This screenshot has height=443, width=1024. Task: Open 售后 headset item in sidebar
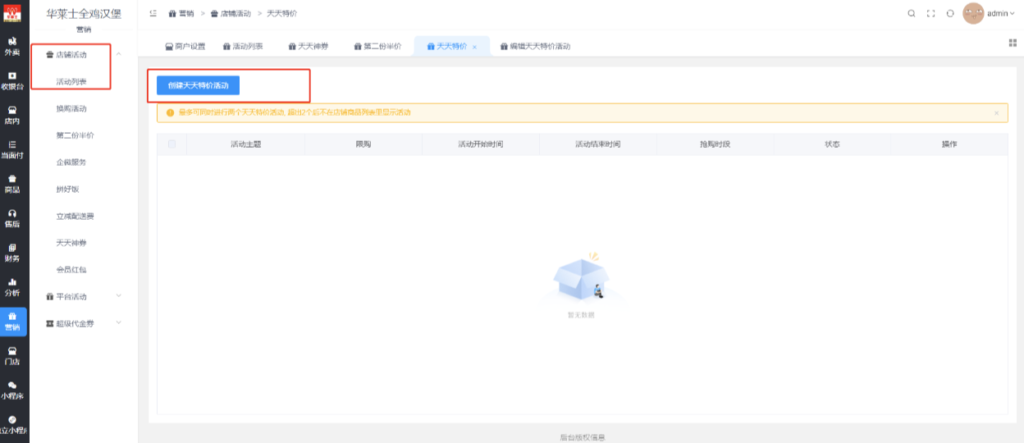point(12,218)
